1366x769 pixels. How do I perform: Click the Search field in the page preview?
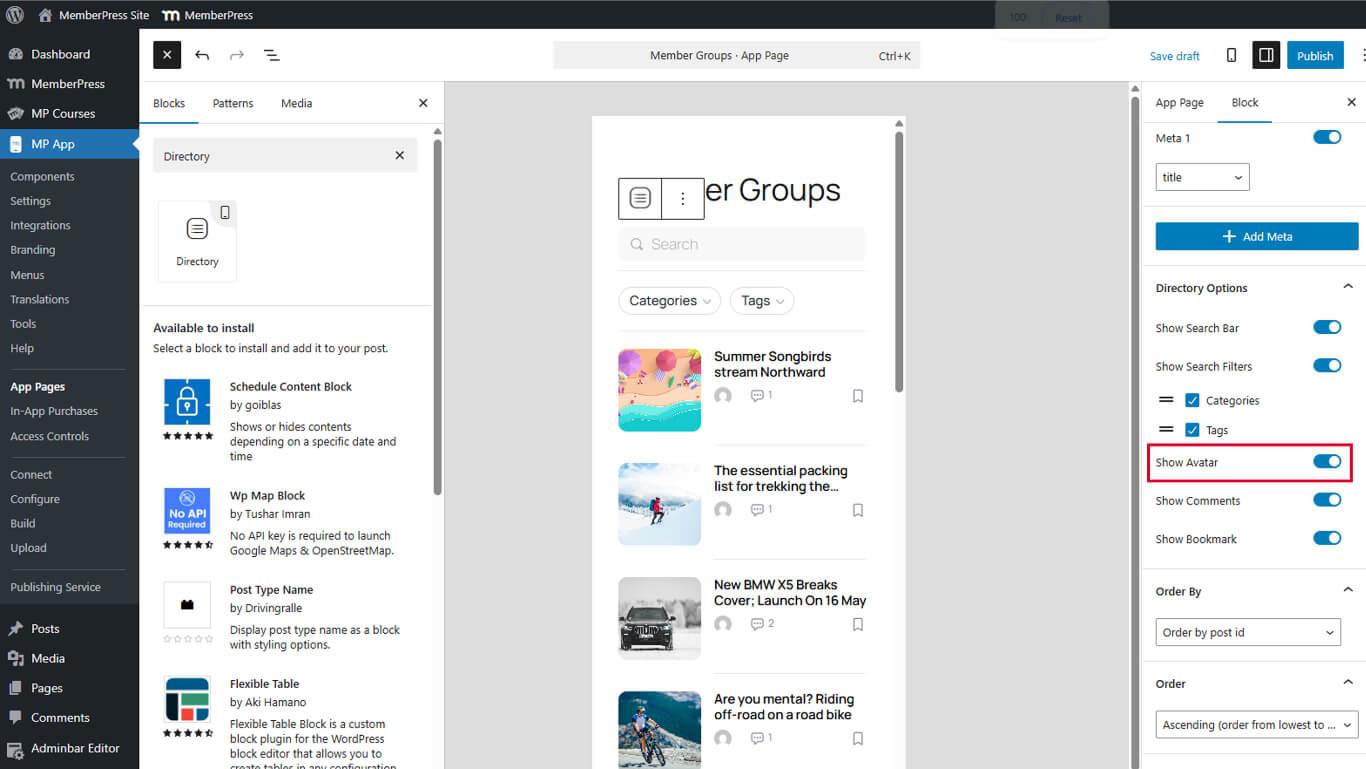742,243
